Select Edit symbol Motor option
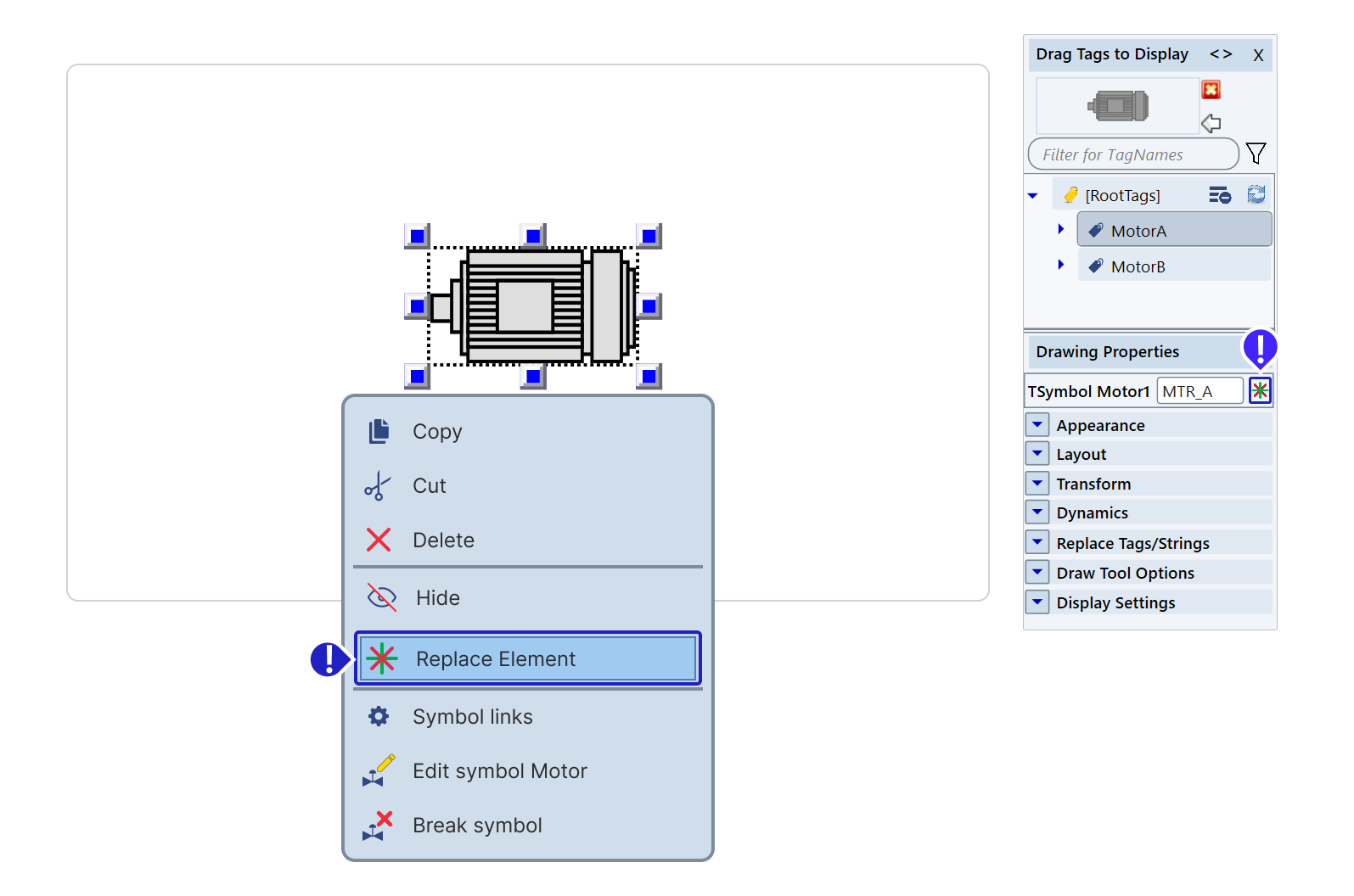Viewport: 1354px width, 896px height. [x=499, y=771]
